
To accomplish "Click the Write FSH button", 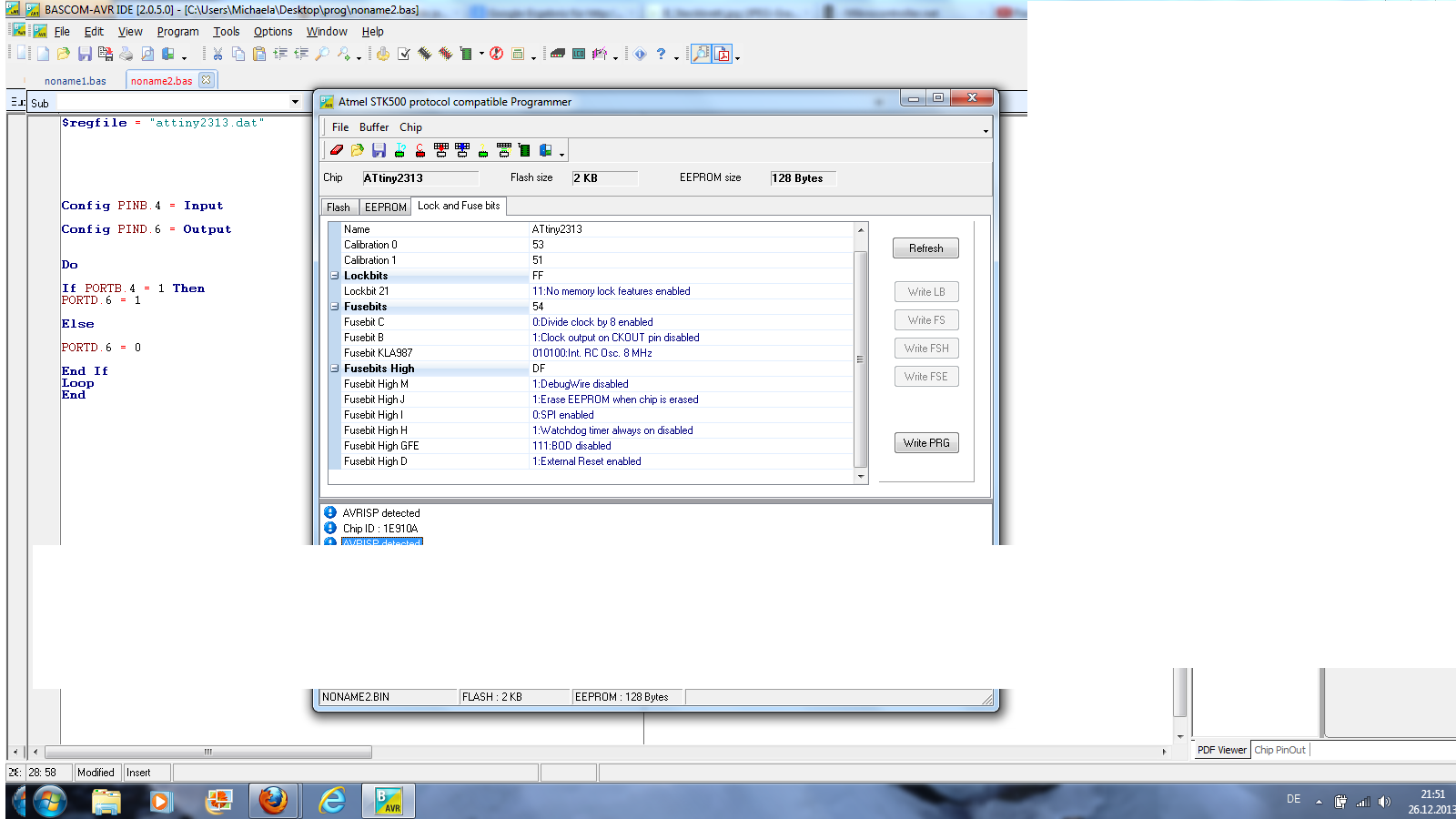I will 926,349.
